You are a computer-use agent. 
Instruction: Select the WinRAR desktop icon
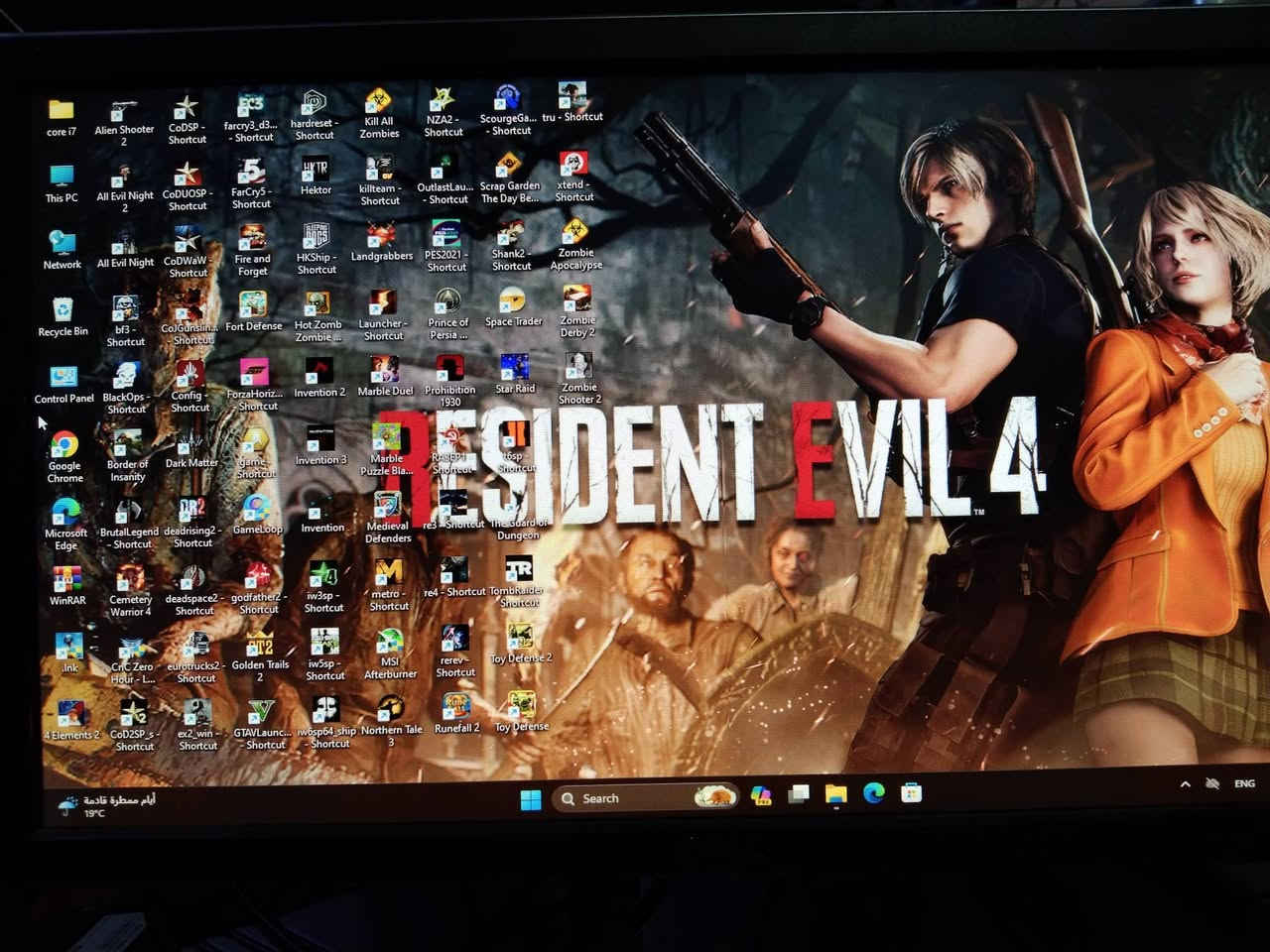click(x=67, y=578)
